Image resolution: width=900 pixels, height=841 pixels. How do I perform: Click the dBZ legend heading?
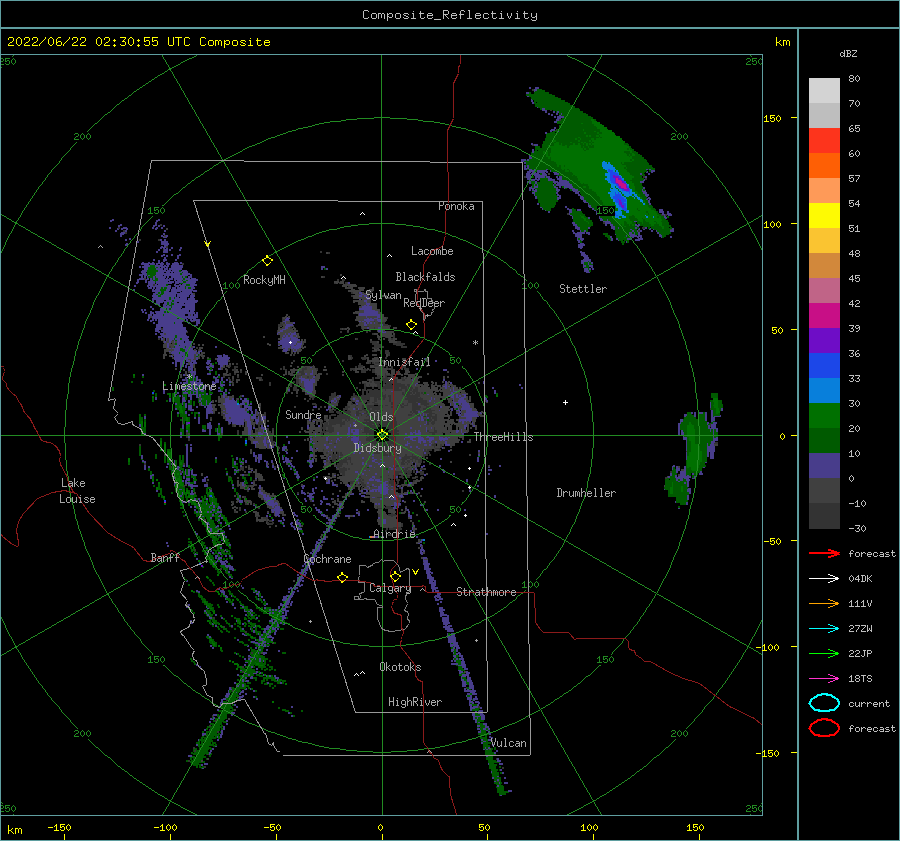click(848, 53)
